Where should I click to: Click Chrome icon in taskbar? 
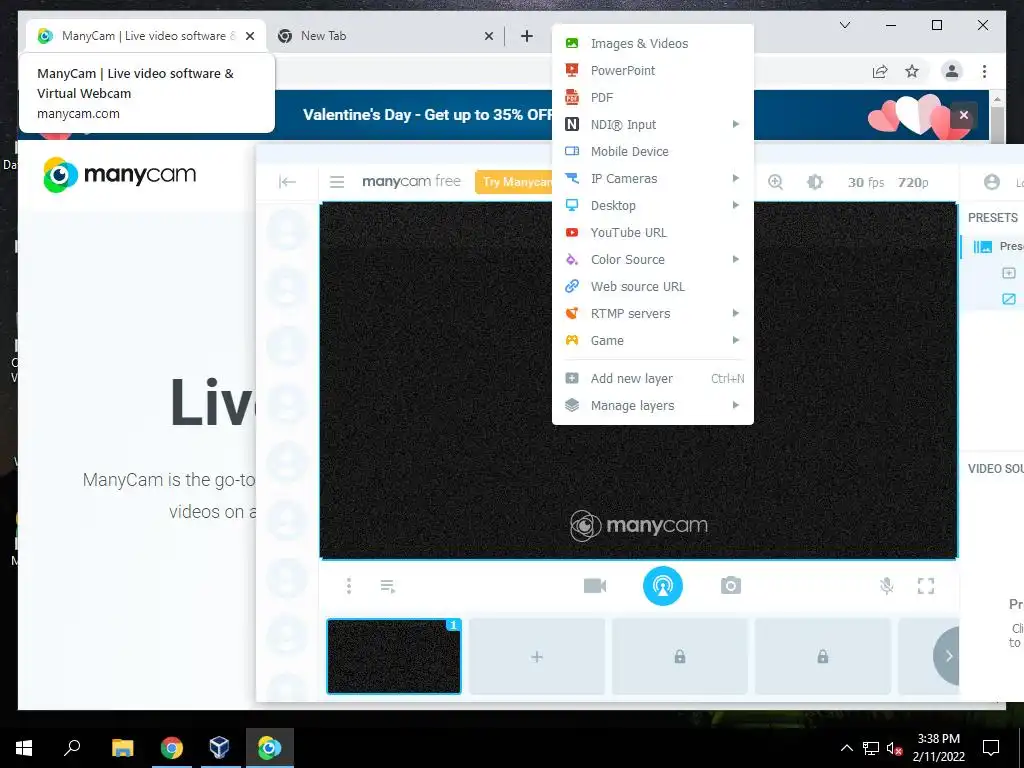(172, 747)
